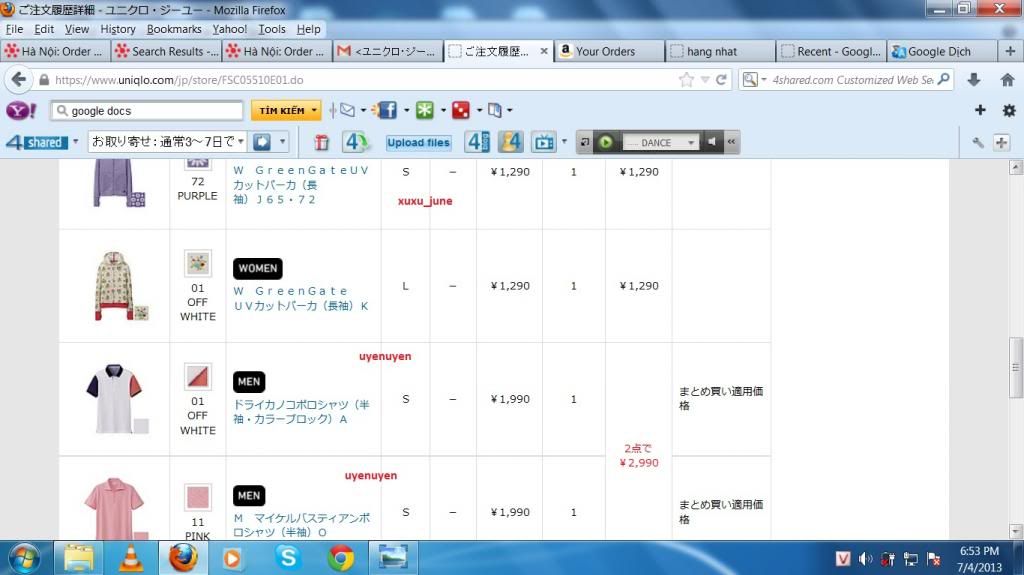Viewport: 1024px width, 575px height.
Task: Open the 4shared yellow people icon
Action: (511, 142)
